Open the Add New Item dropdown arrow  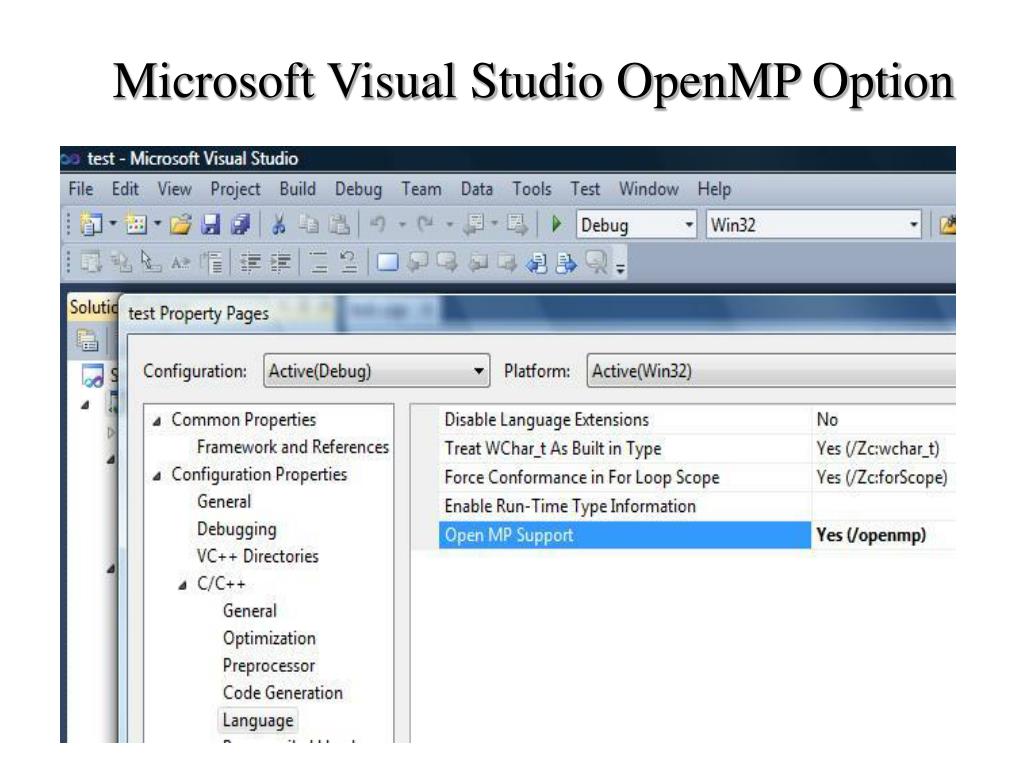pyautogui.click(x=157, y=224)
